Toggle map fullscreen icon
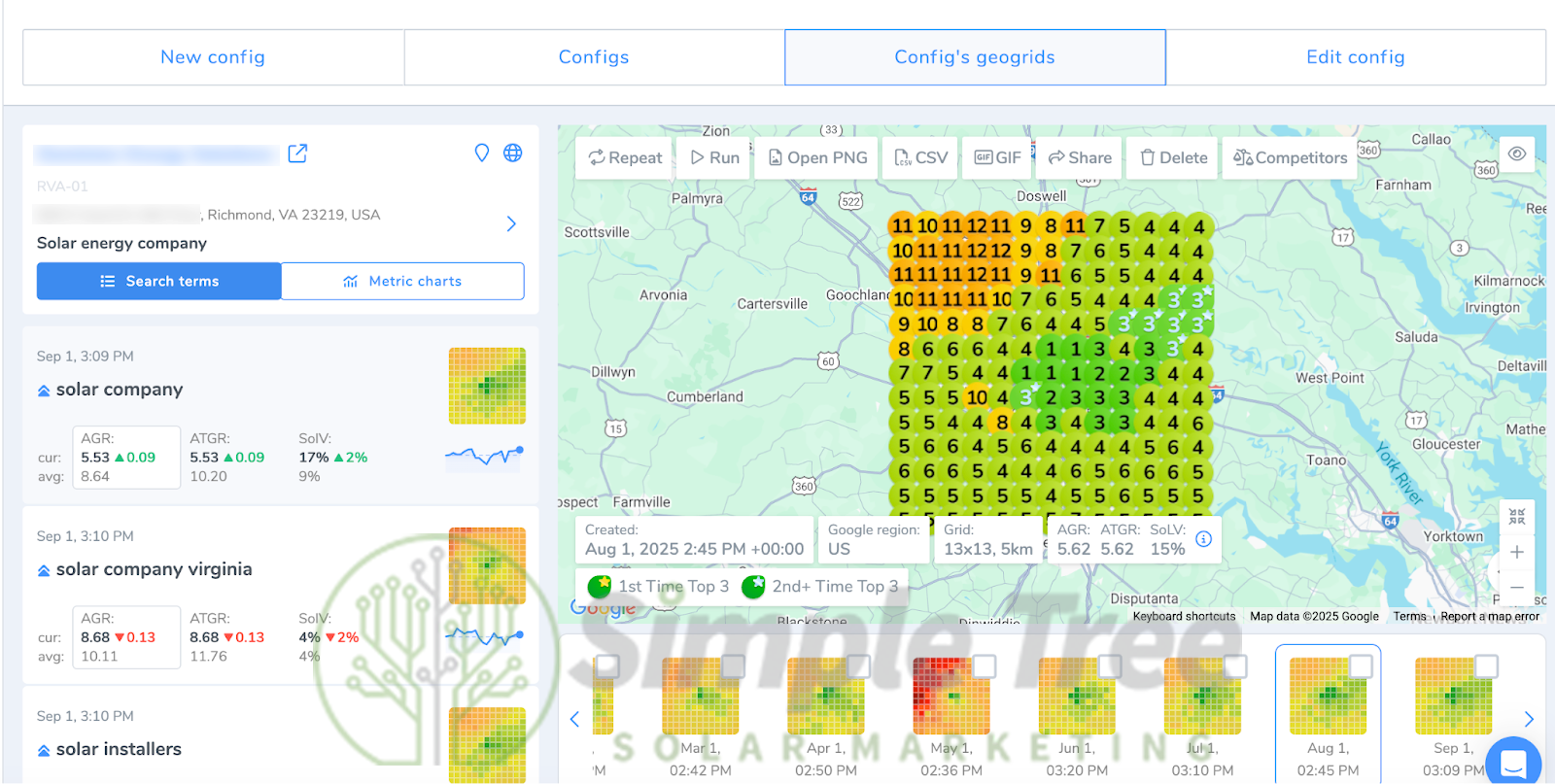This screenshot has width=1555, height=784. pos(1517,517)
